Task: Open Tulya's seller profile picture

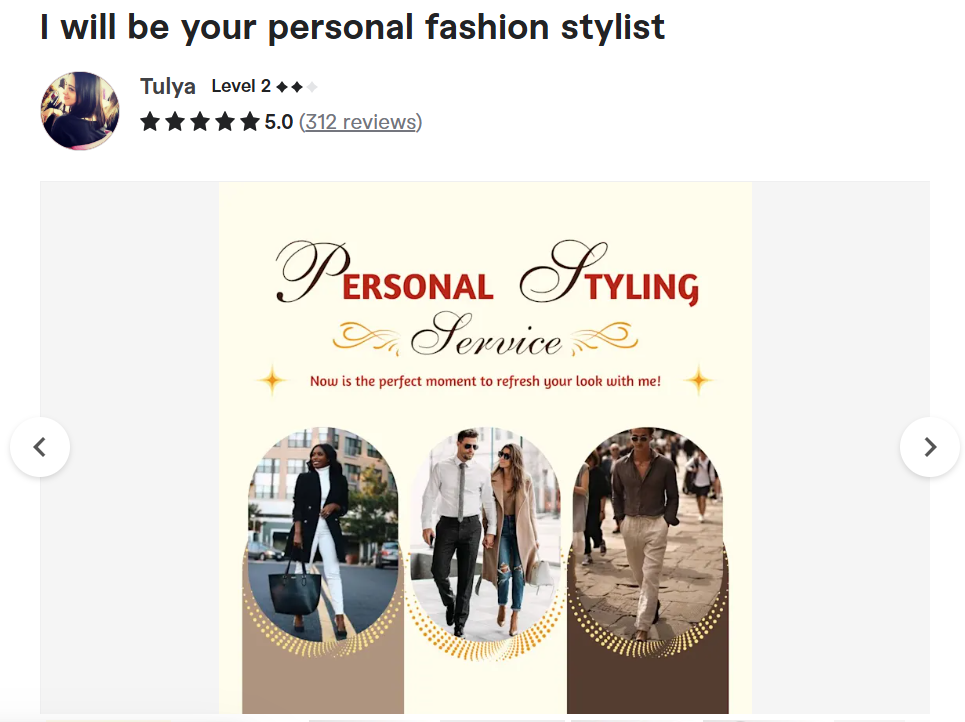Action: [x=80, y=111]
